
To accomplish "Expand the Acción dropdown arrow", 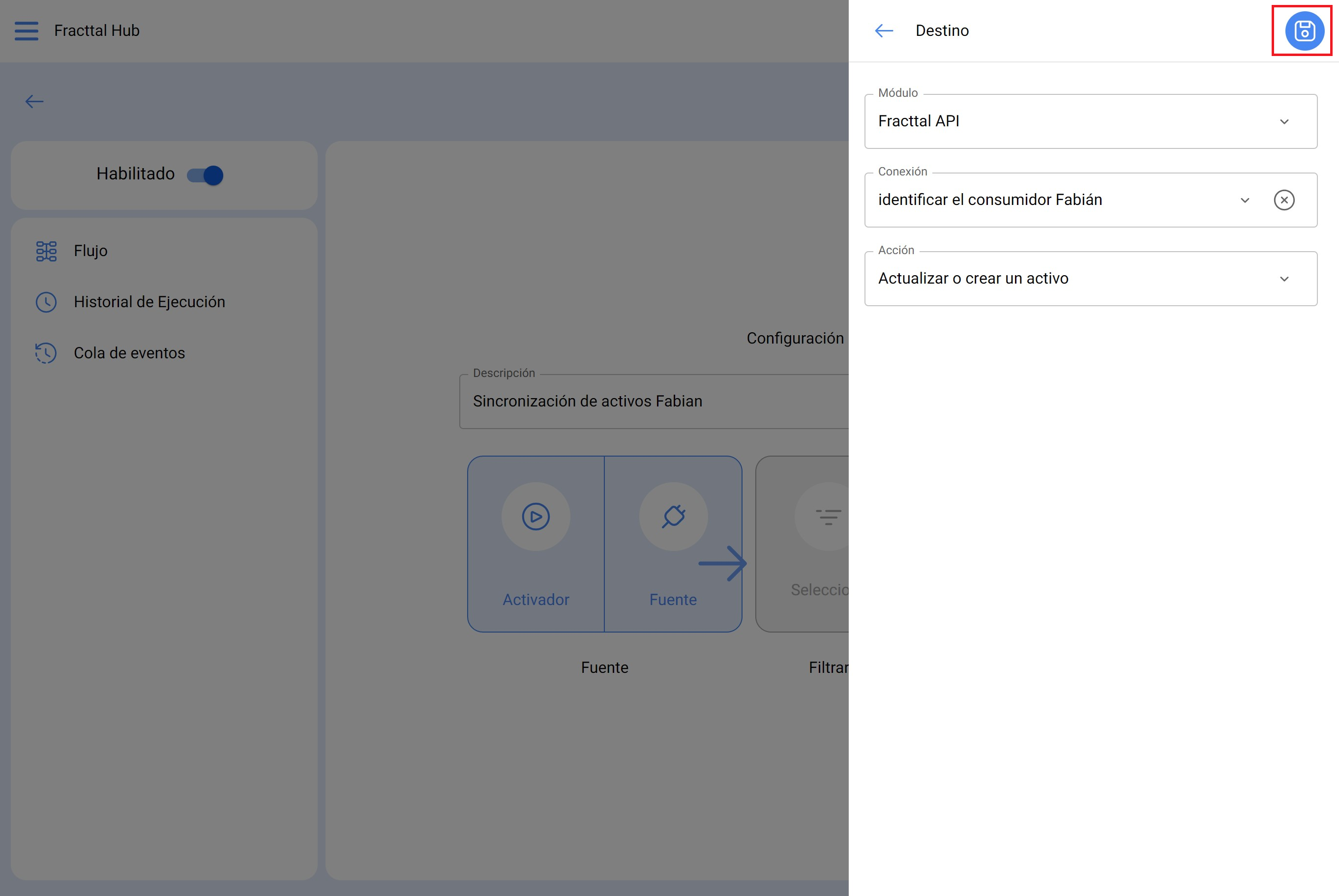I will coord(1284,279).
